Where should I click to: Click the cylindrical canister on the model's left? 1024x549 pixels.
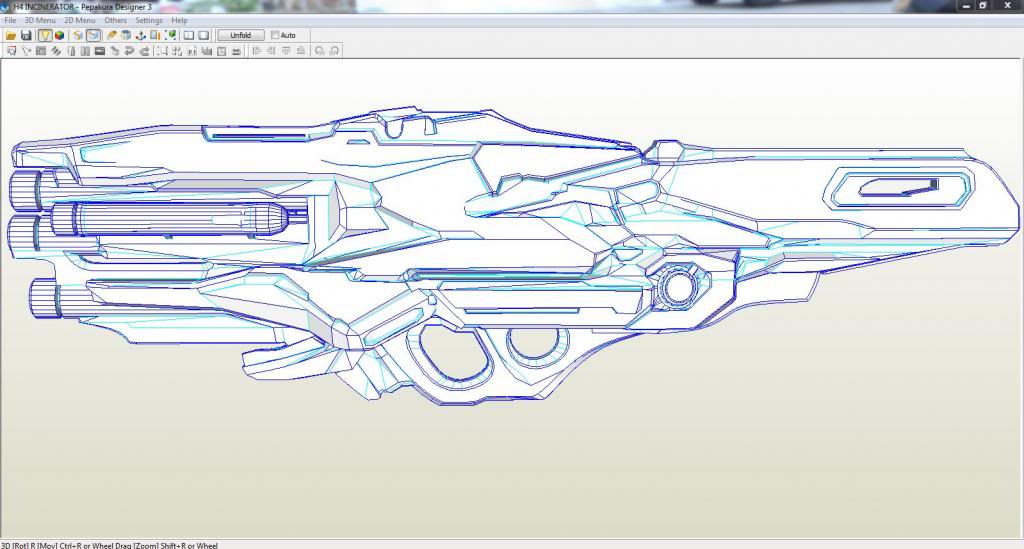[x=168, y=219]
